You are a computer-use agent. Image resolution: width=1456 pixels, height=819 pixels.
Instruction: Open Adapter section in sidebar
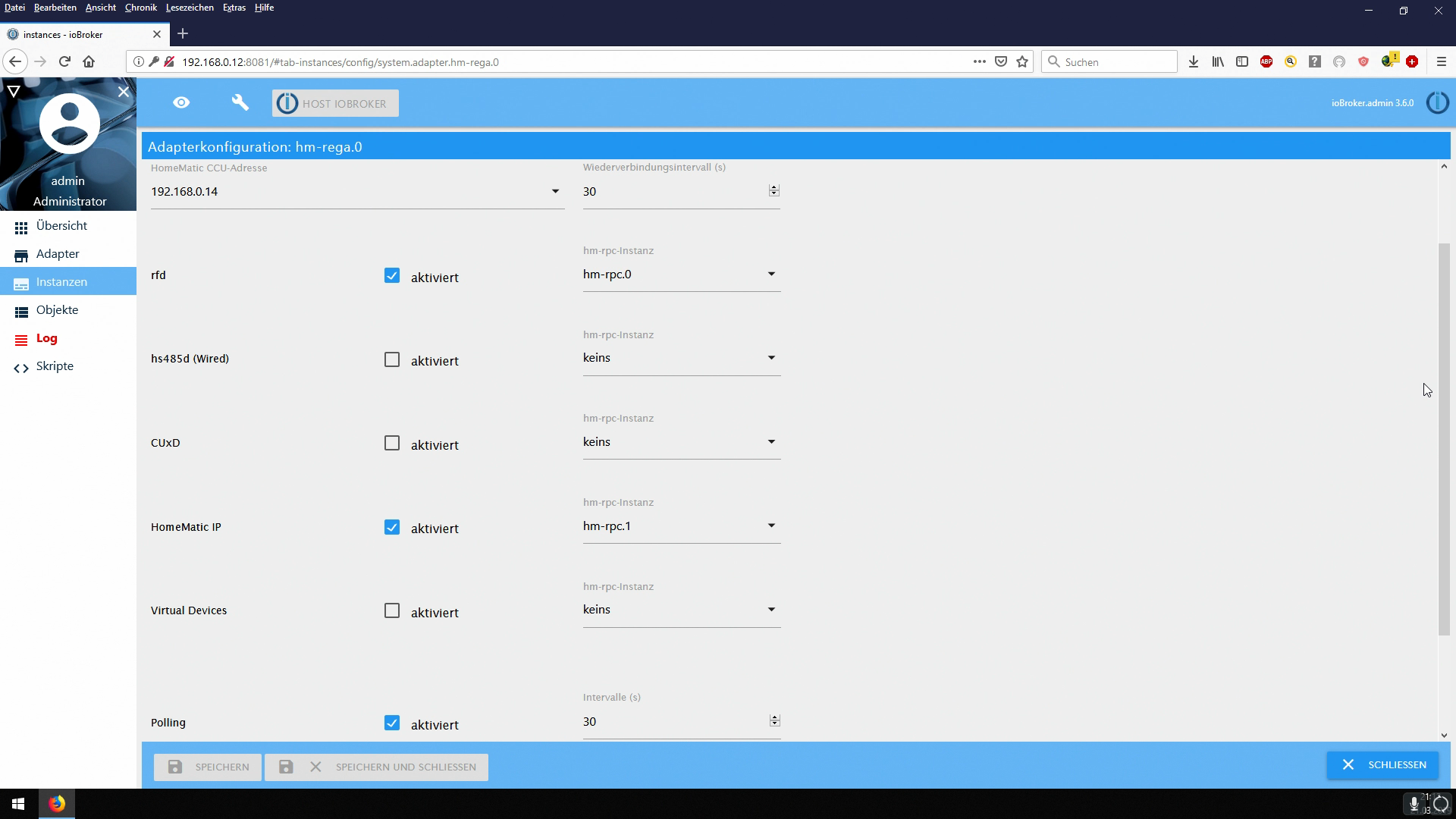(x=58, y=254)
